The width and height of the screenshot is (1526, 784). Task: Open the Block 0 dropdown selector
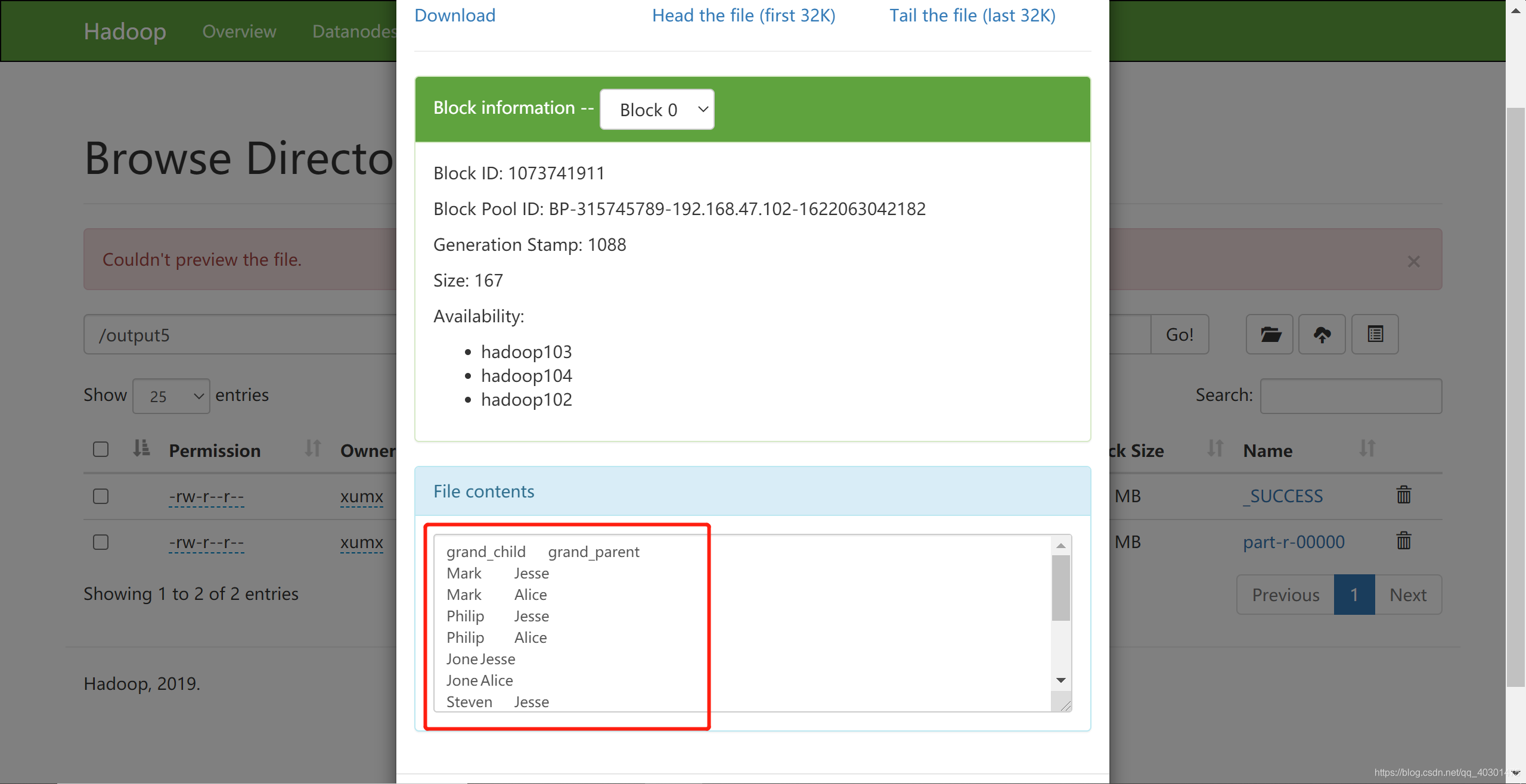(657, 110)
